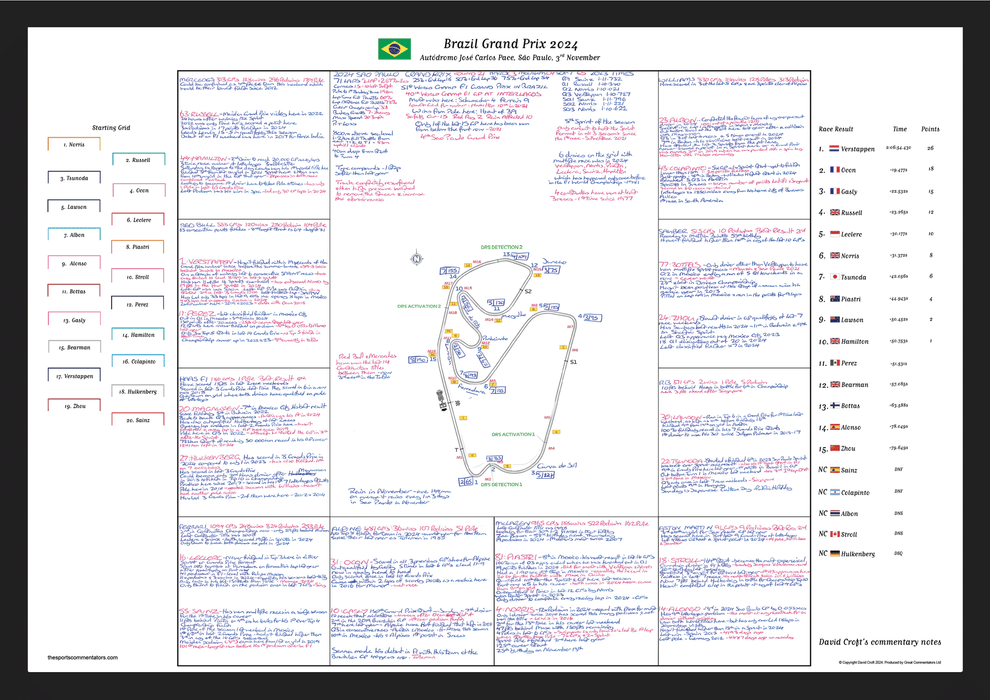
Task: Open thesportscommentators.com link at bottom left
Action: (x=82, y=657)
